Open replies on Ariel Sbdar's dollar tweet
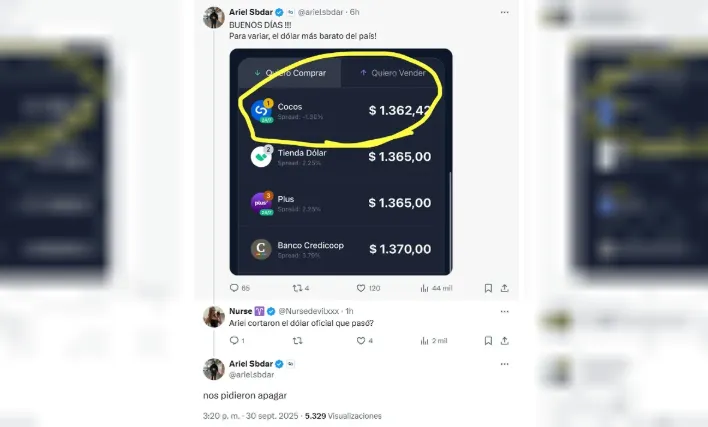 pos(239,288)
